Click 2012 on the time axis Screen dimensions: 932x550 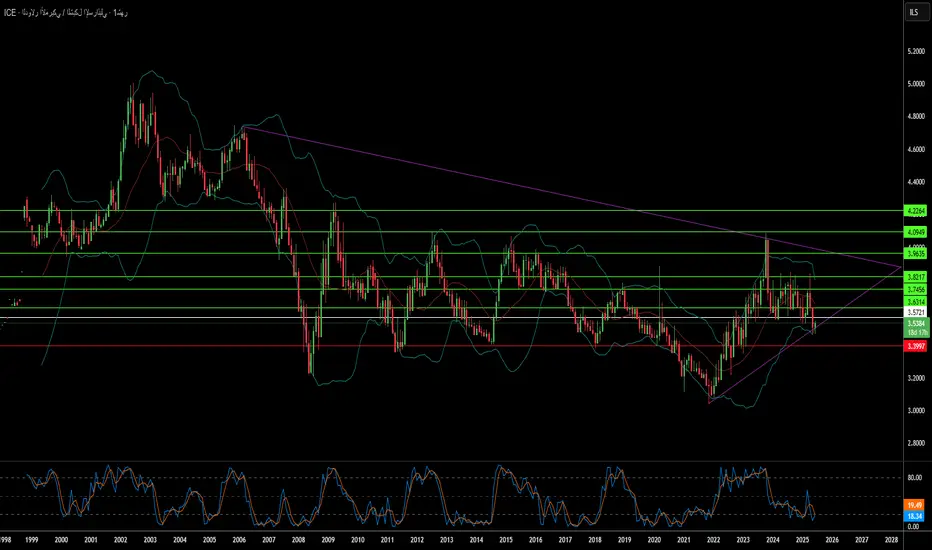pos(417,540)
